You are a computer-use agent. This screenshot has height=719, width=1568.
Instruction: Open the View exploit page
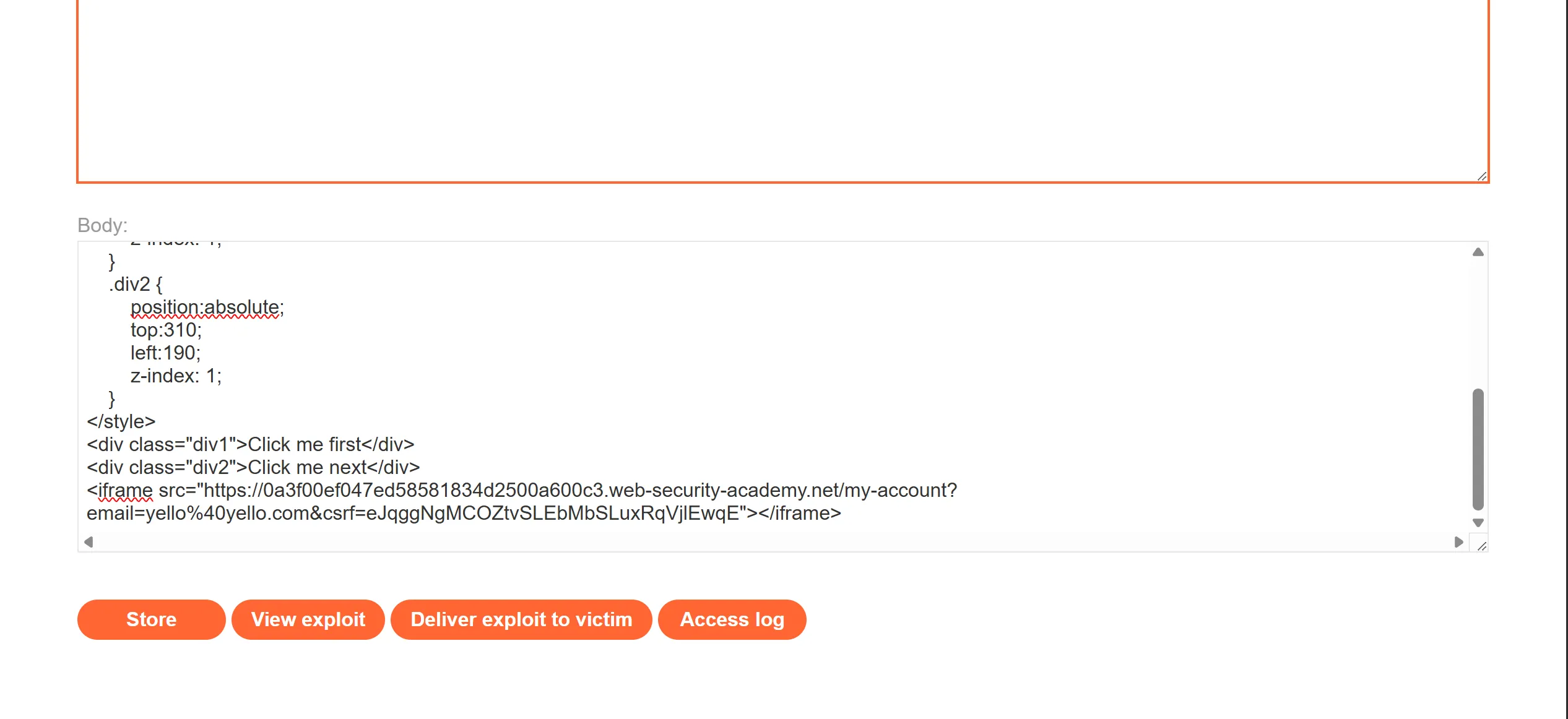308,619
